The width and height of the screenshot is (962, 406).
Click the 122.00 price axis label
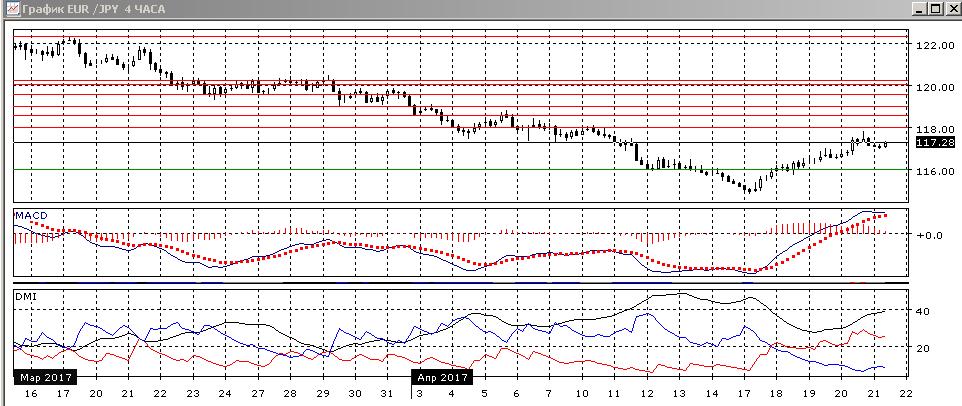coord(935,45)
